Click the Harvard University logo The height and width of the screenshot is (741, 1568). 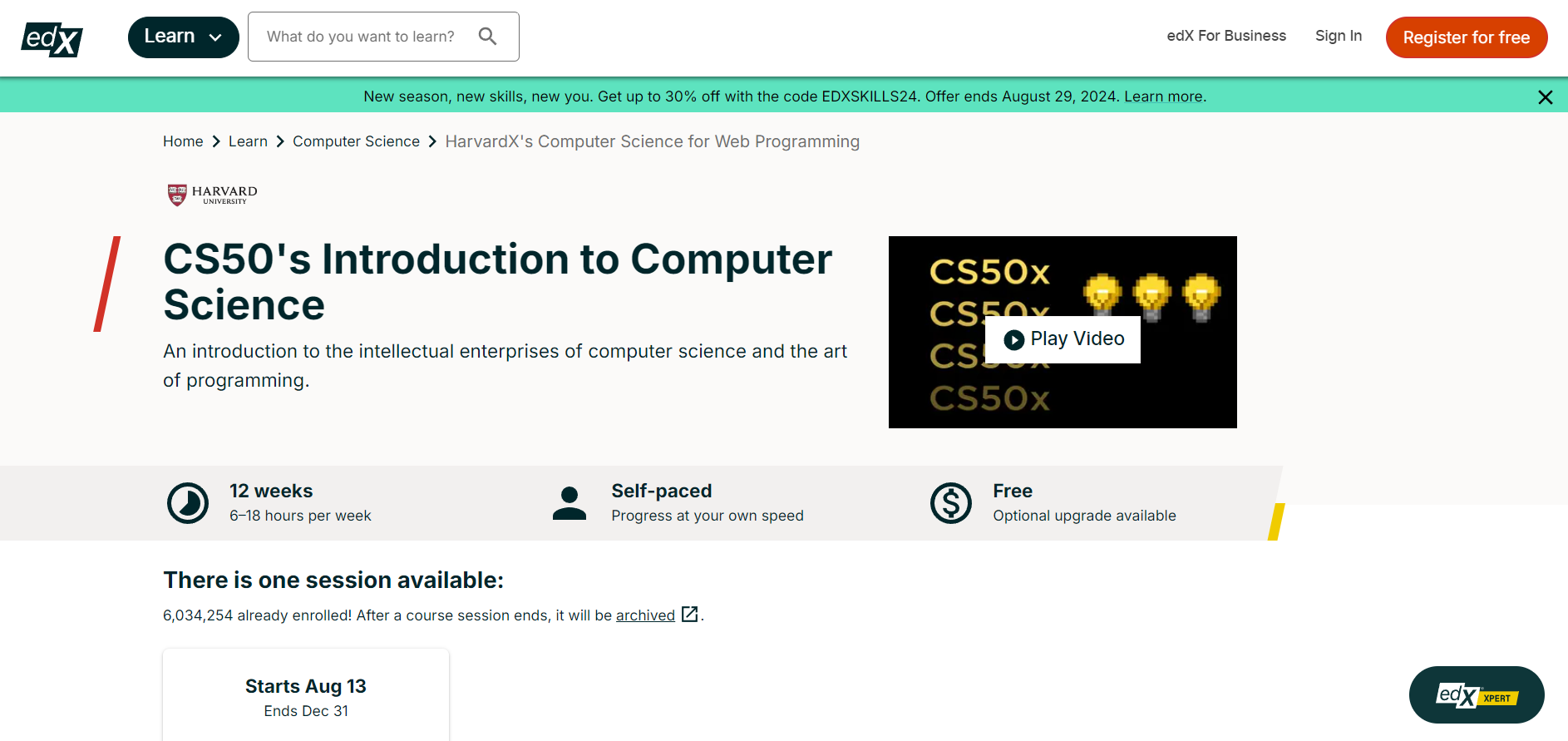point(213,195)
